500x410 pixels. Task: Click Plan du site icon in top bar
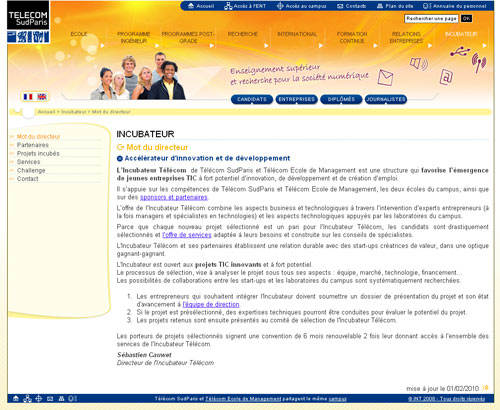(x=380, y=6)
